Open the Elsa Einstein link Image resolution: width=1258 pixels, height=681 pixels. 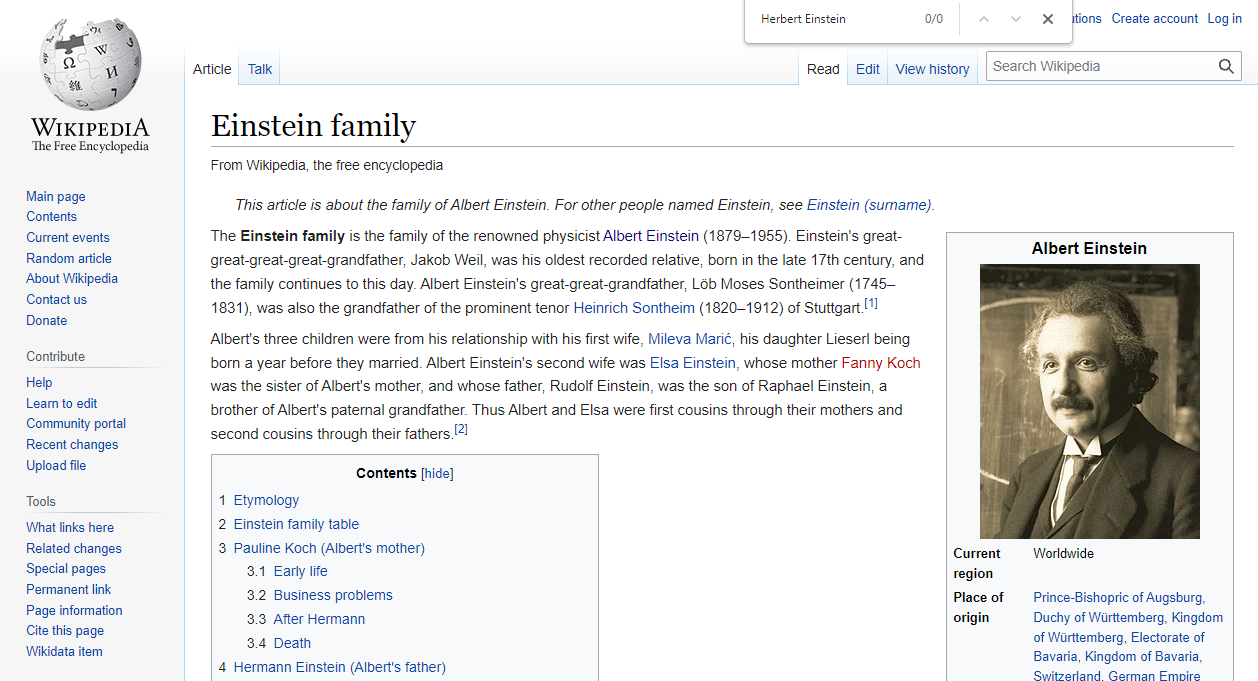coord(693,363)
